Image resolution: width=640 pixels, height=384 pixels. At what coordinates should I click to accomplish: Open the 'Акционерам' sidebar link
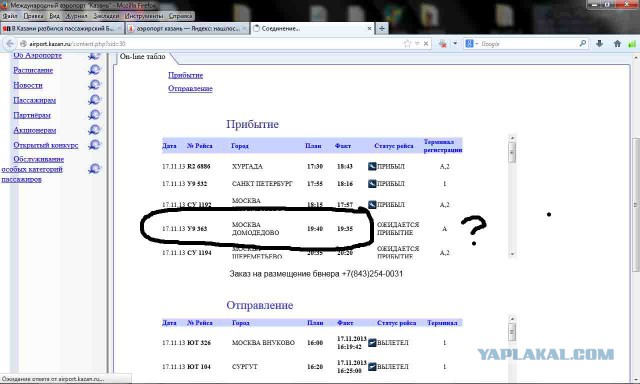tap(35, 131)
